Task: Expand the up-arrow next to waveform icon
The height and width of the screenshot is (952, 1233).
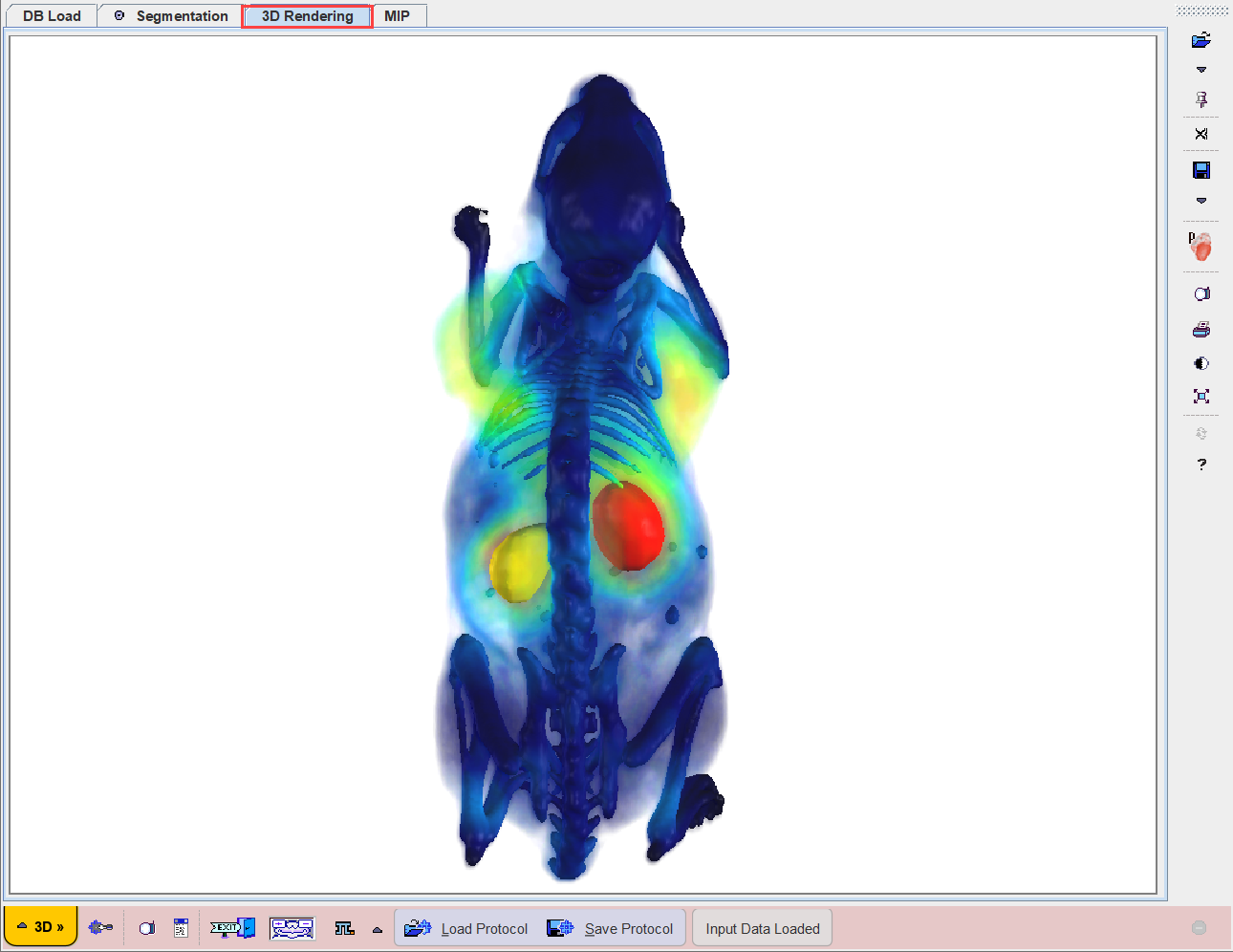Action: pyautogui.click(x=378, y=929)
